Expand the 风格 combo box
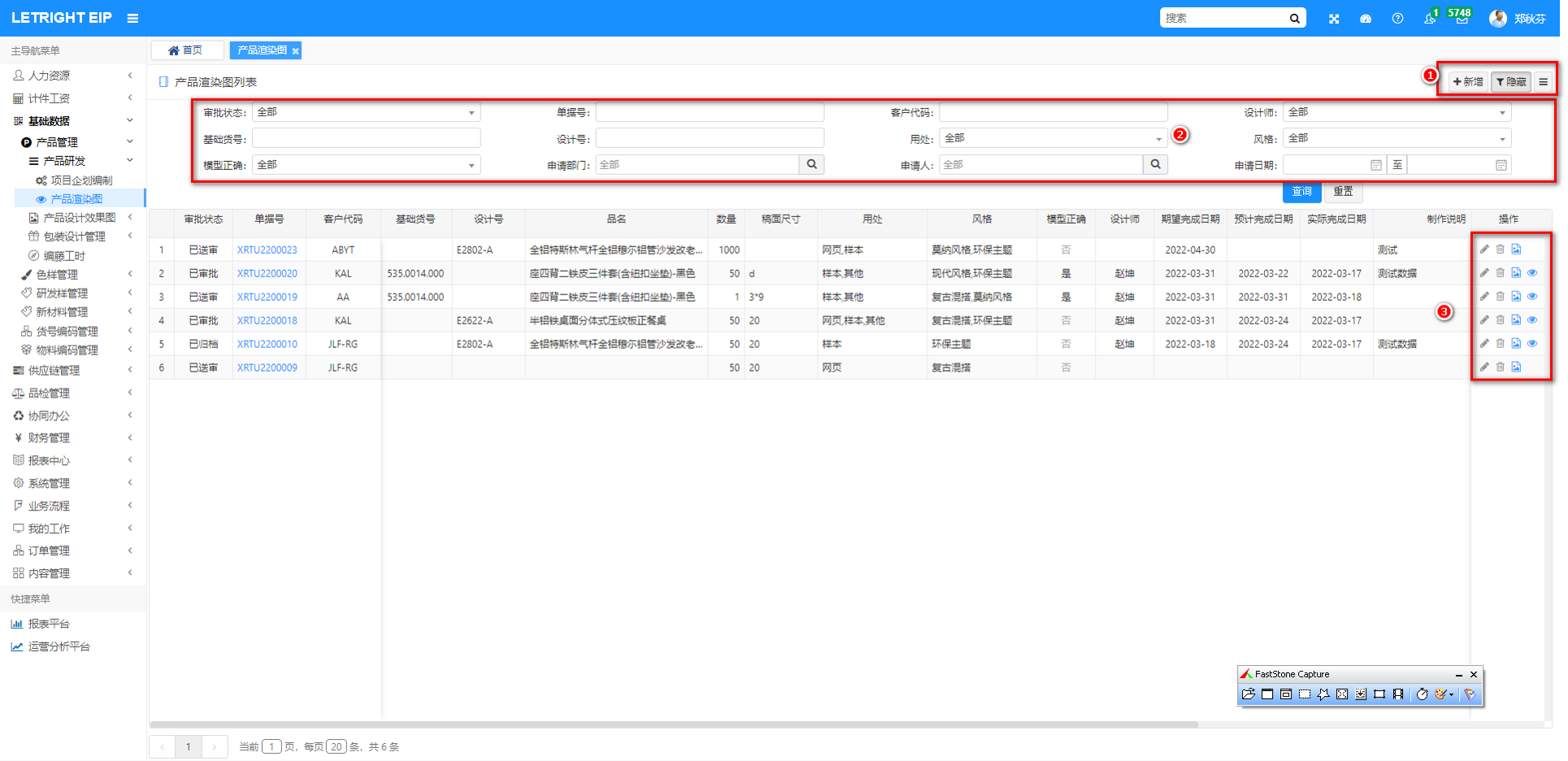 [1396, 138]
